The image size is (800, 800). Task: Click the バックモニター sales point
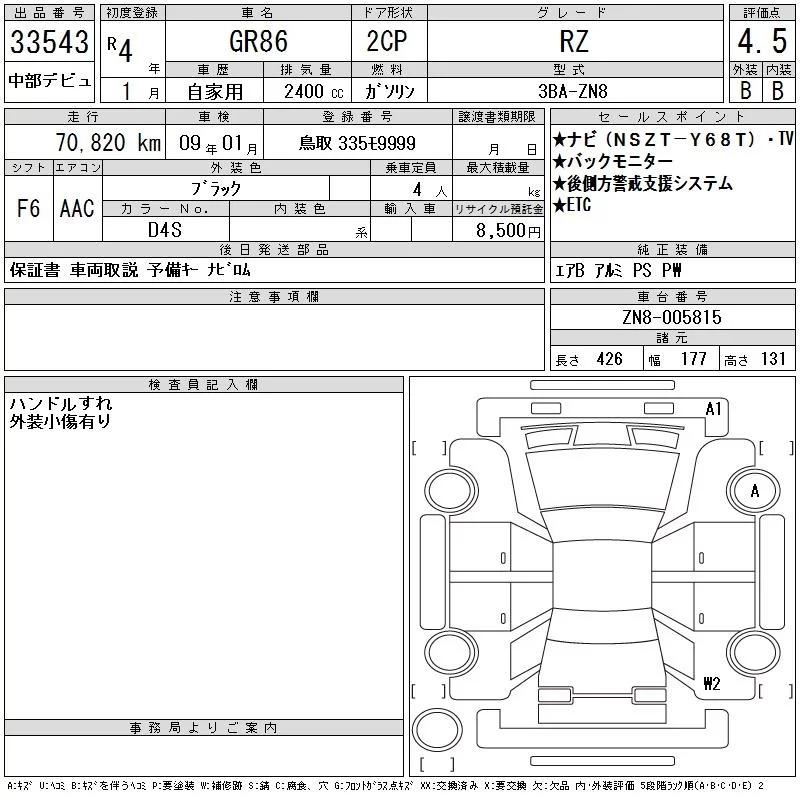point(613,161)
